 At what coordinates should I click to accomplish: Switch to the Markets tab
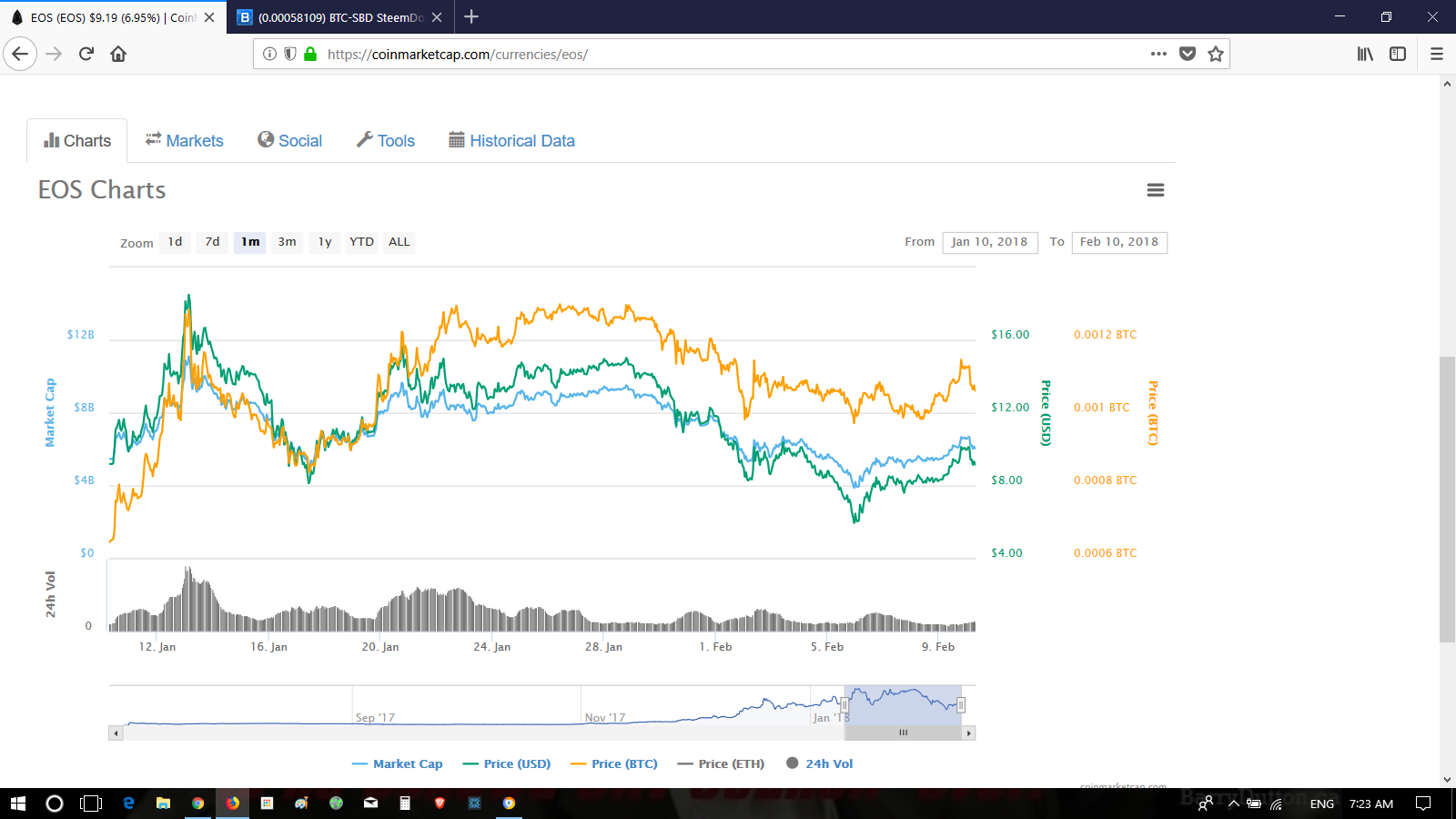(185, 141)
